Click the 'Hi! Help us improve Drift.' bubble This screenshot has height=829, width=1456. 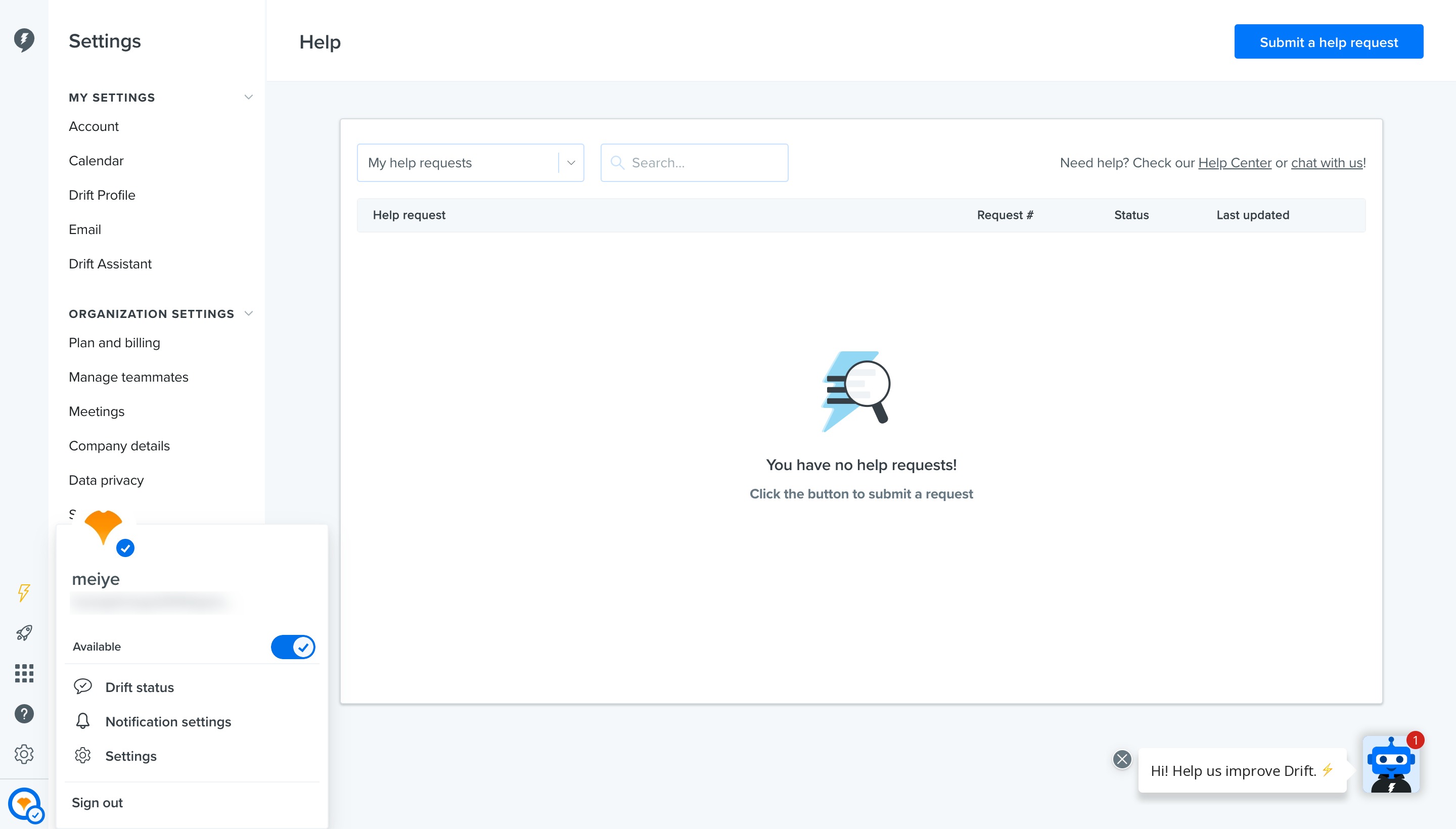(1242, 770)
